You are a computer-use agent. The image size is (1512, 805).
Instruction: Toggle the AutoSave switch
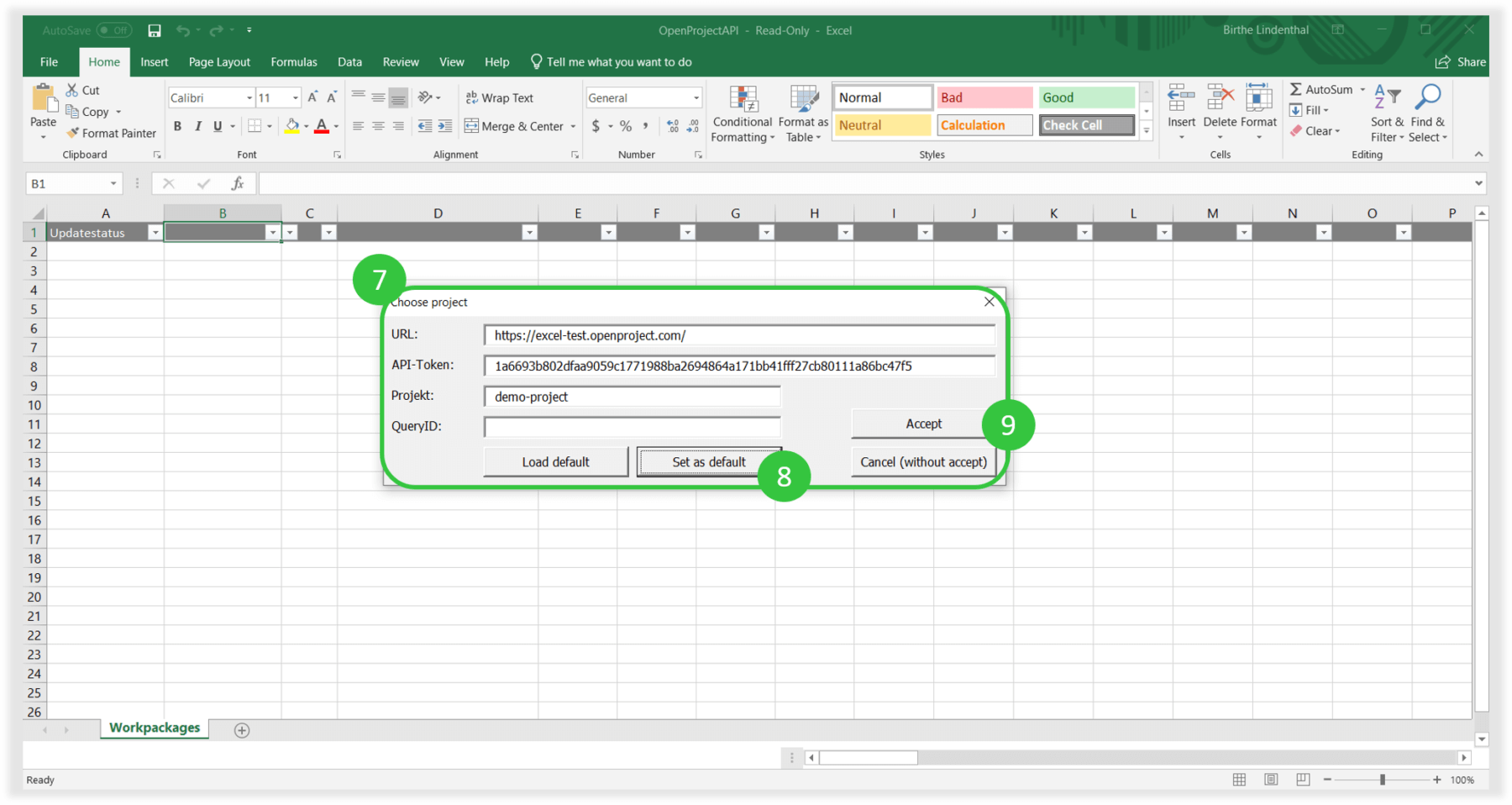click(113, 30)
